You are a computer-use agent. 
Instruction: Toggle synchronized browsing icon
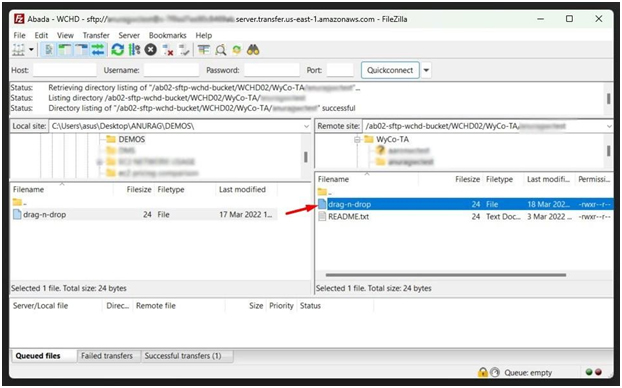click(x=237, y=50)
